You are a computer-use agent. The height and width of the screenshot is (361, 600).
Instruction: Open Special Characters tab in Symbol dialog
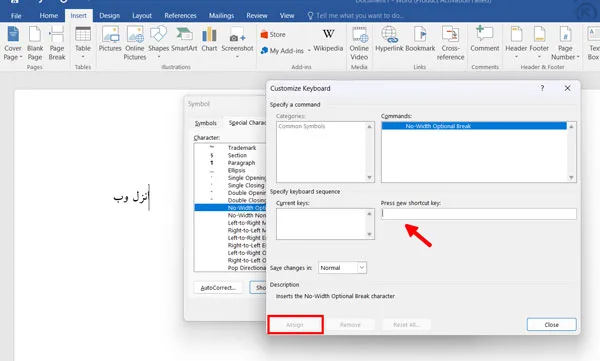click(246, 123)
